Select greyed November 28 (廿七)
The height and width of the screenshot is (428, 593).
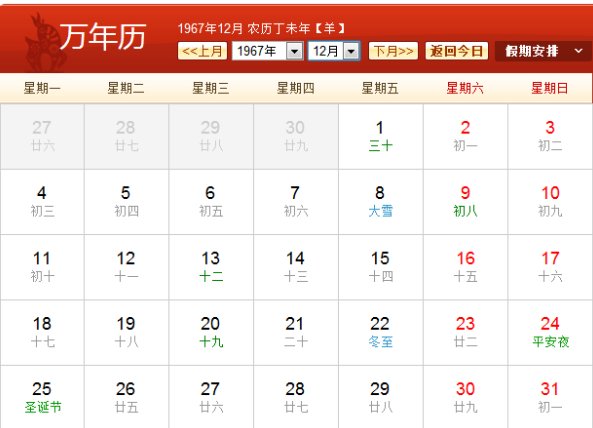[x=126, y=136]
